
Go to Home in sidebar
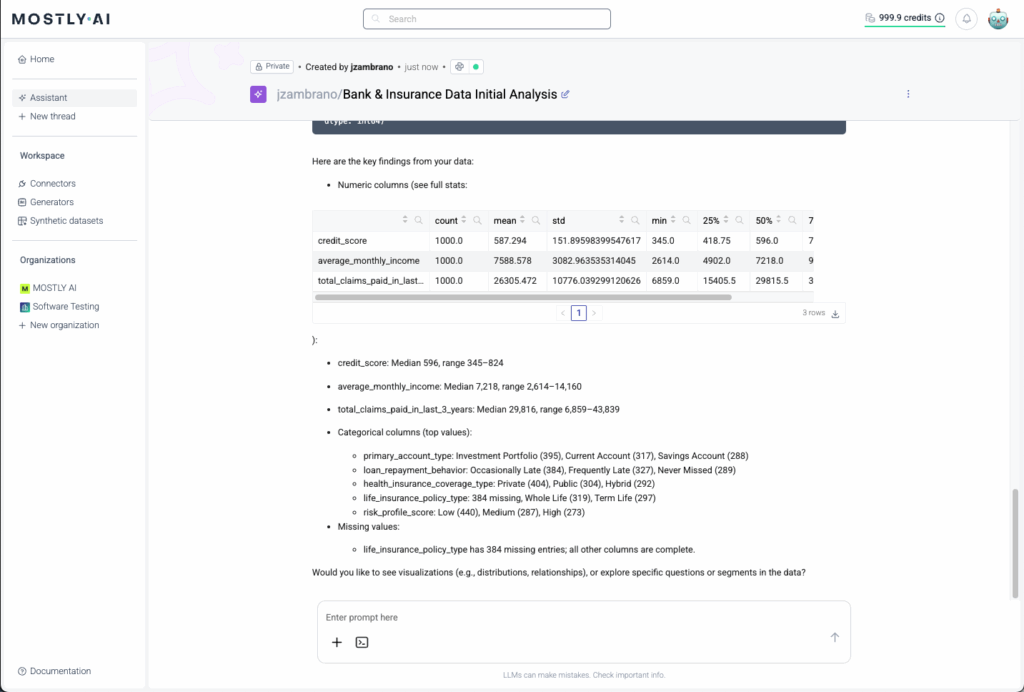pyautogui.click(x=74, y=59)
